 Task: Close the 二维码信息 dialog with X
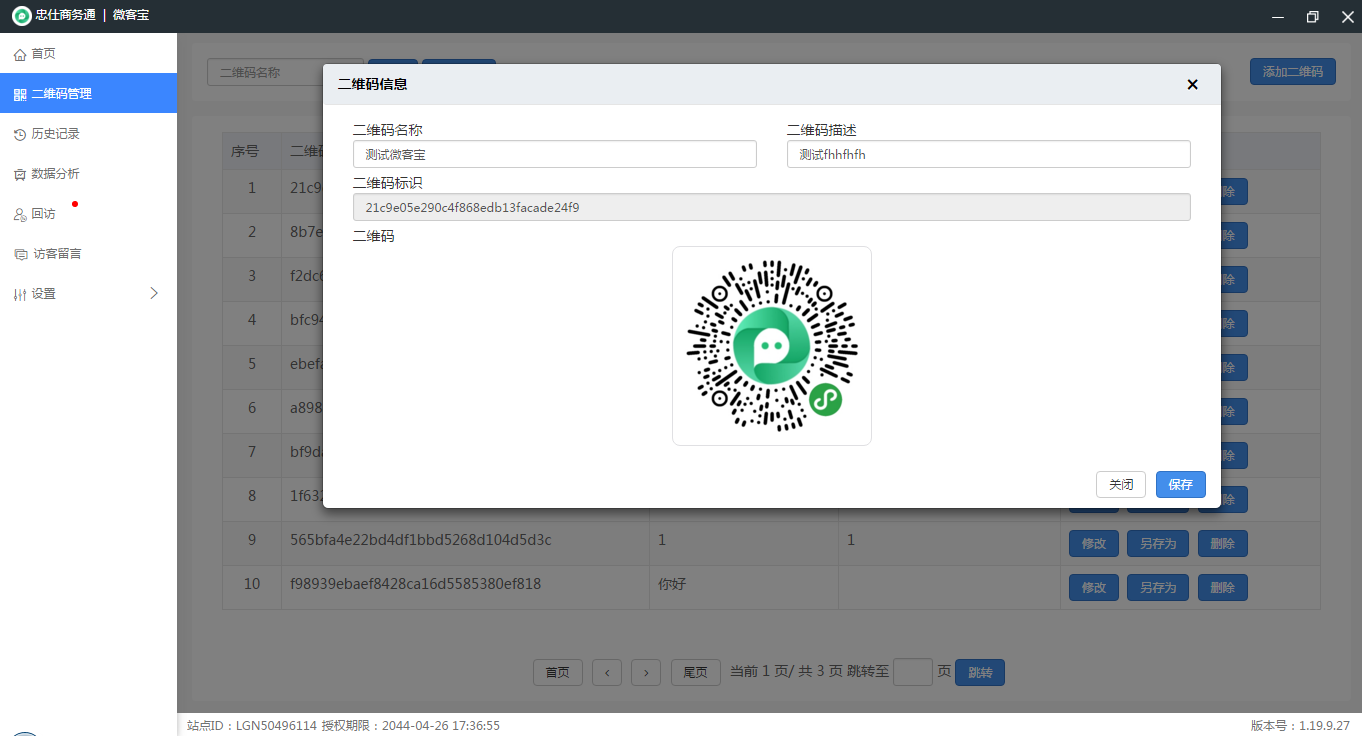[1192, 85]
